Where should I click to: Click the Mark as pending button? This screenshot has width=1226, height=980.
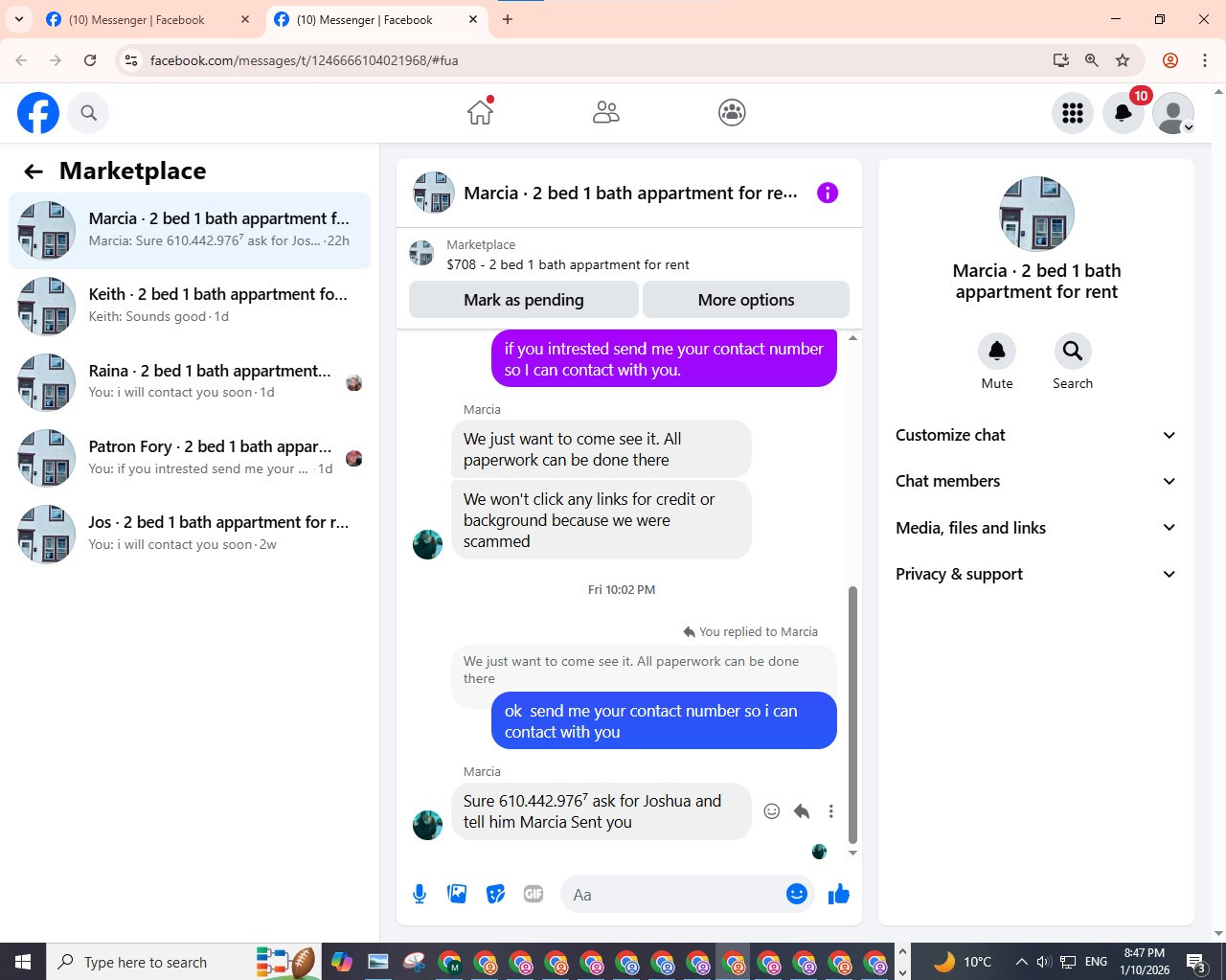(x=524, y=300)
